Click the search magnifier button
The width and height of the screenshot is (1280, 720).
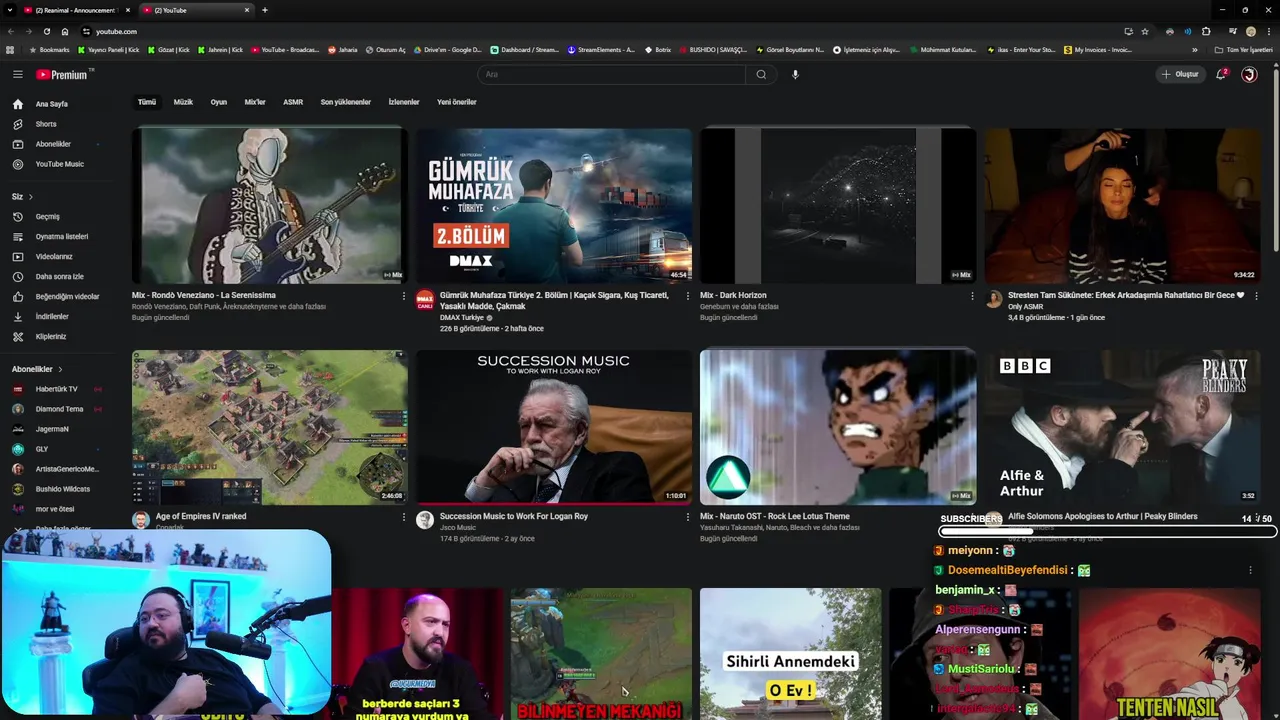[x=761, y=74]
